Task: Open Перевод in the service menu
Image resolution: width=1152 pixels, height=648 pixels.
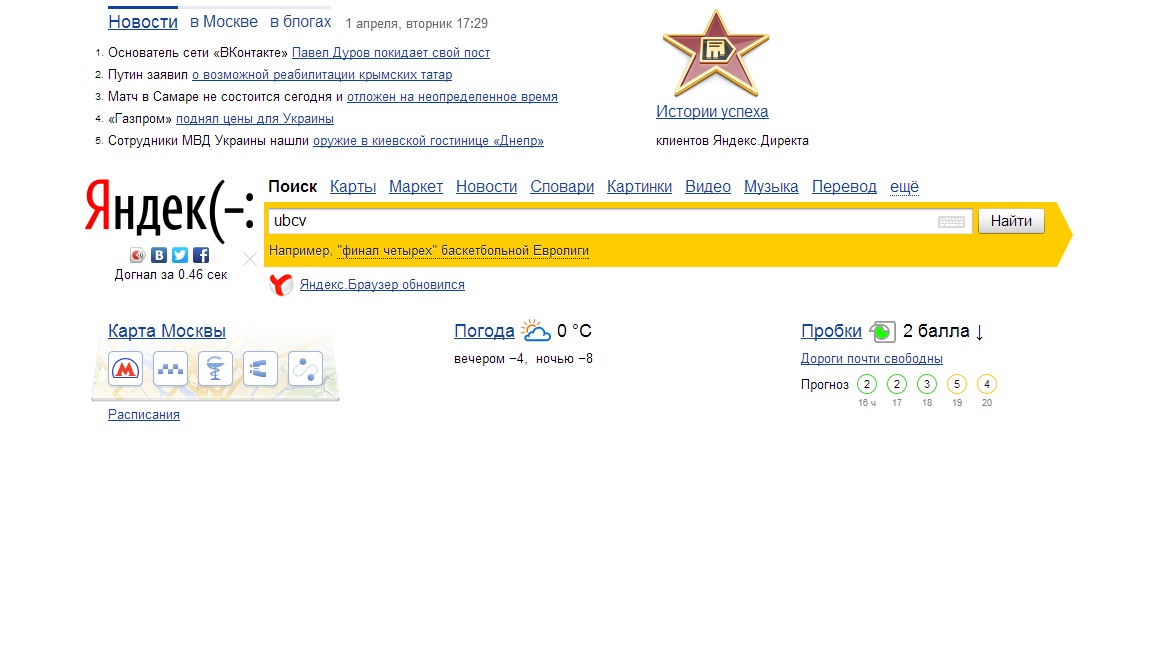Action: (x=844, y=187)
